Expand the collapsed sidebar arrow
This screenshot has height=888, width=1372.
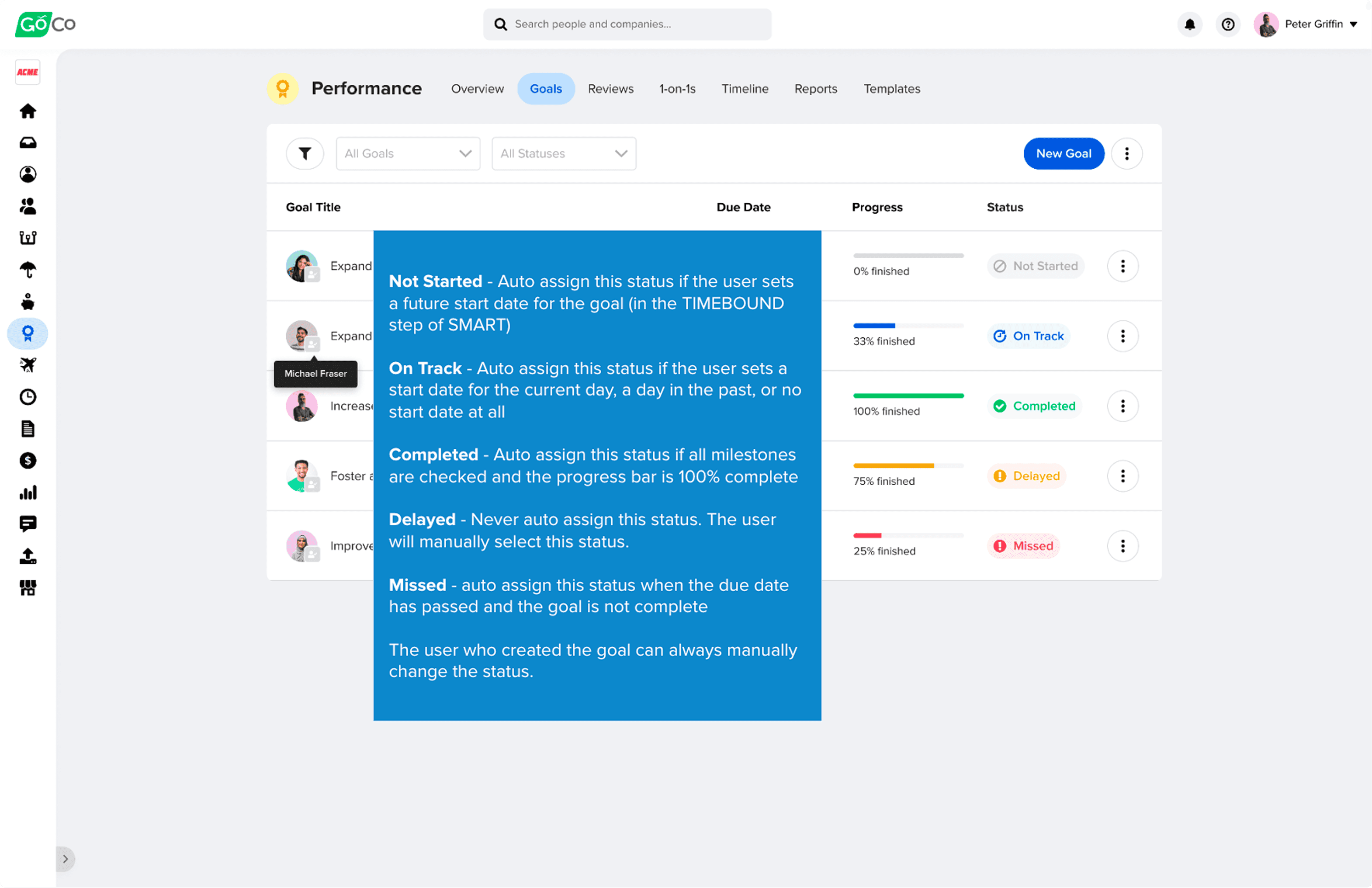[x=65, y=859]
